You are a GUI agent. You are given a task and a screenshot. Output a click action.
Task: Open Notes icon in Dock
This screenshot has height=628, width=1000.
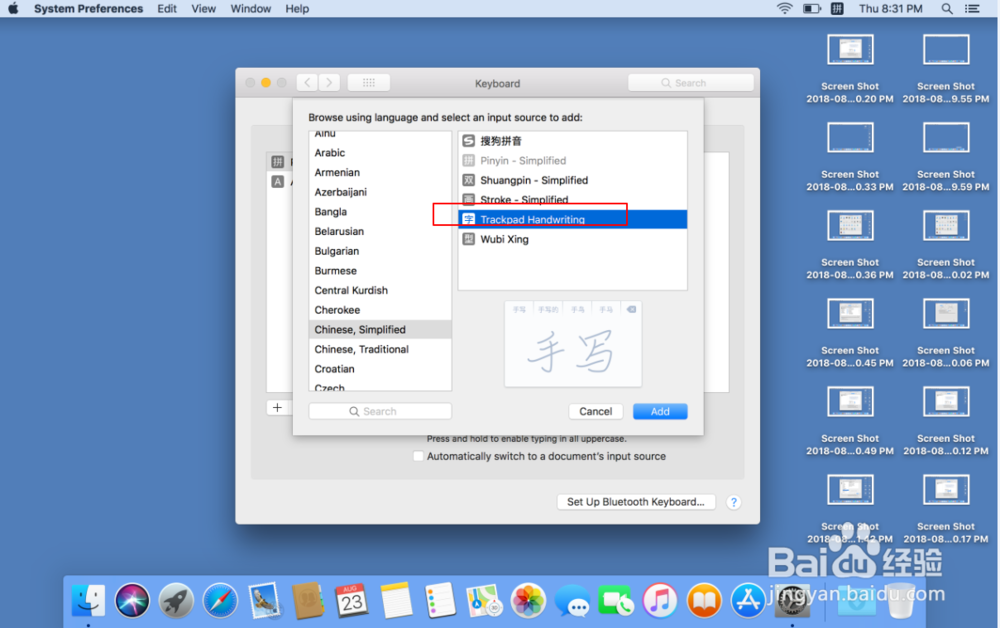click(396, 600)
